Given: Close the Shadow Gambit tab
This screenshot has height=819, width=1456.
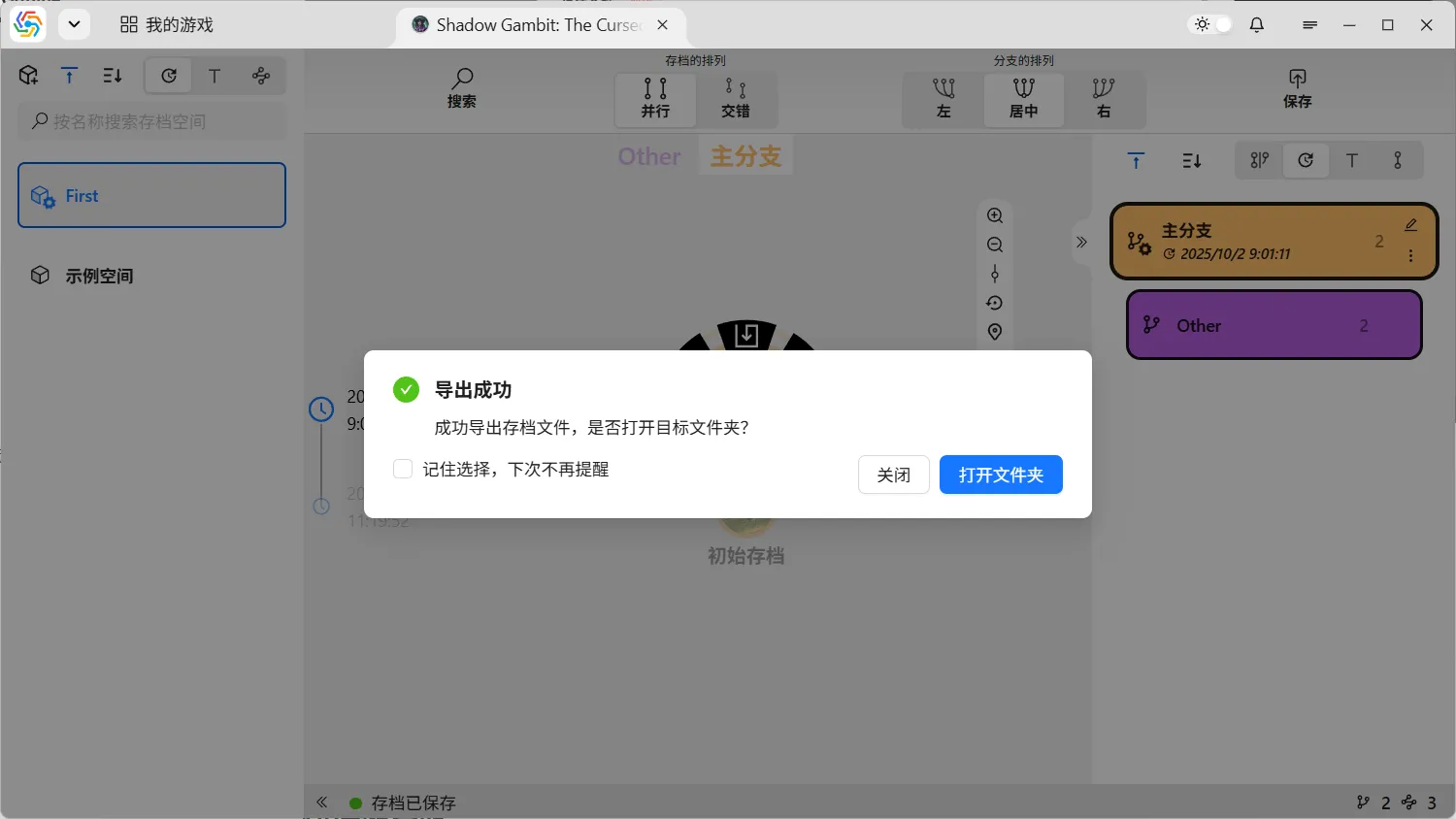Looking at the screenshot, I should 663,25.
